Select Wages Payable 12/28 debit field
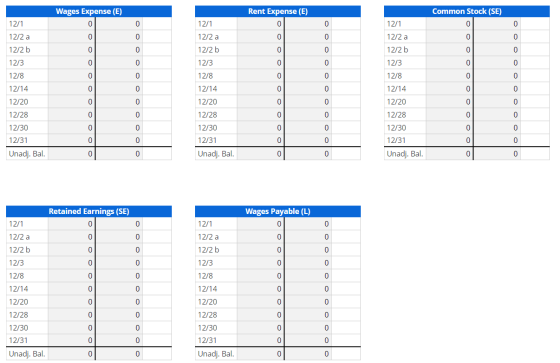560x363 pixels. click(x=260, y=315)
